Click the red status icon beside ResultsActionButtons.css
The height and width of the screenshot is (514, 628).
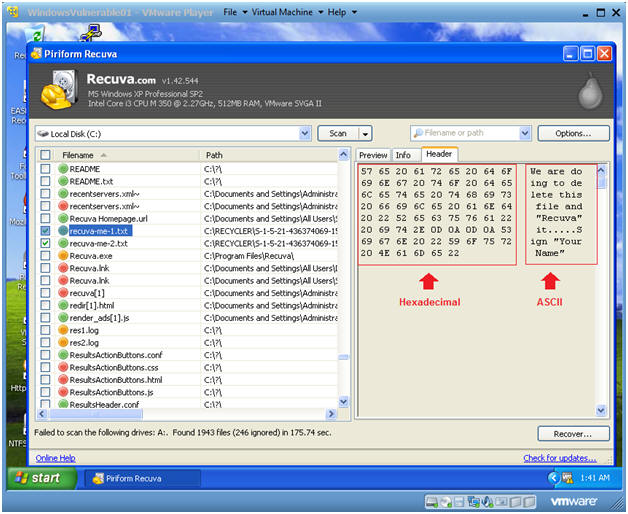[63, 367]
